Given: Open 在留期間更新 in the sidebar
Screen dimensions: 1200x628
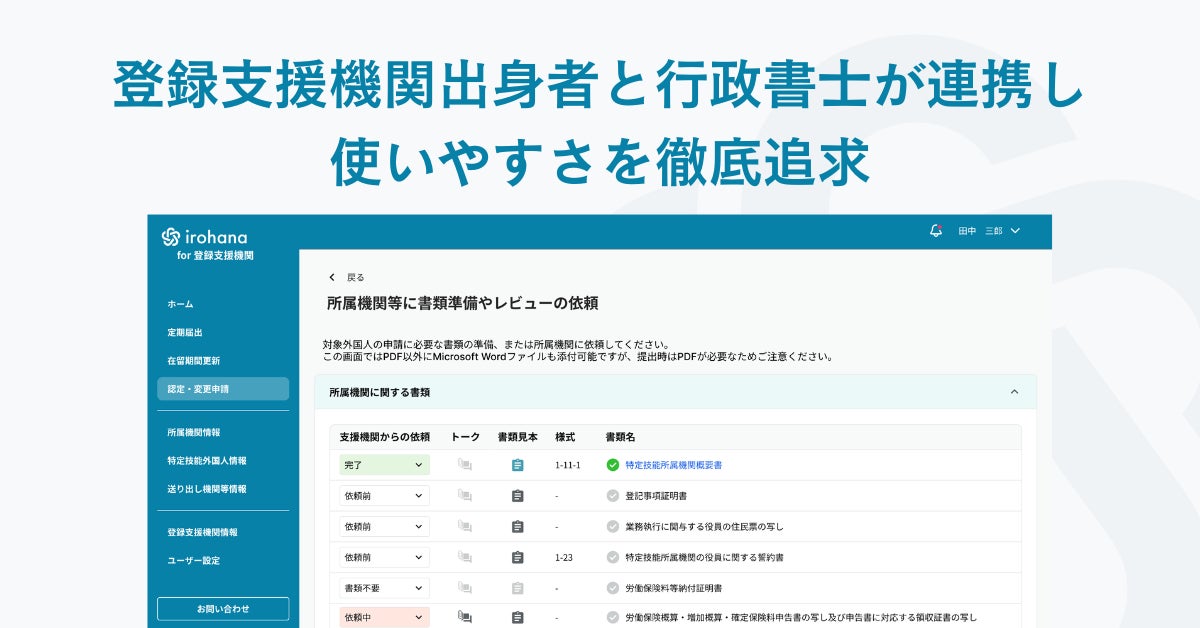Looking at the screenshot, I should [x=193, y=360].
